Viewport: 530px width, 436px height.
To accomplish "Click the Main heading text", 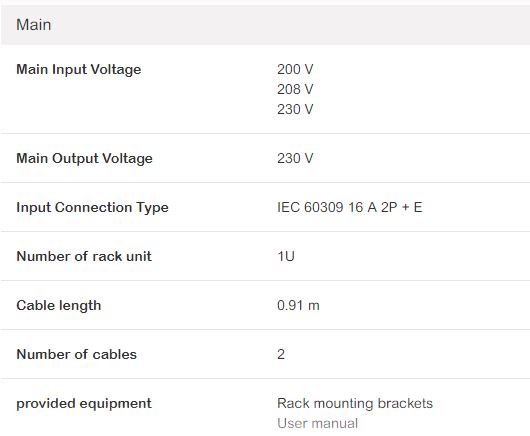I will [x=33, y=25].
